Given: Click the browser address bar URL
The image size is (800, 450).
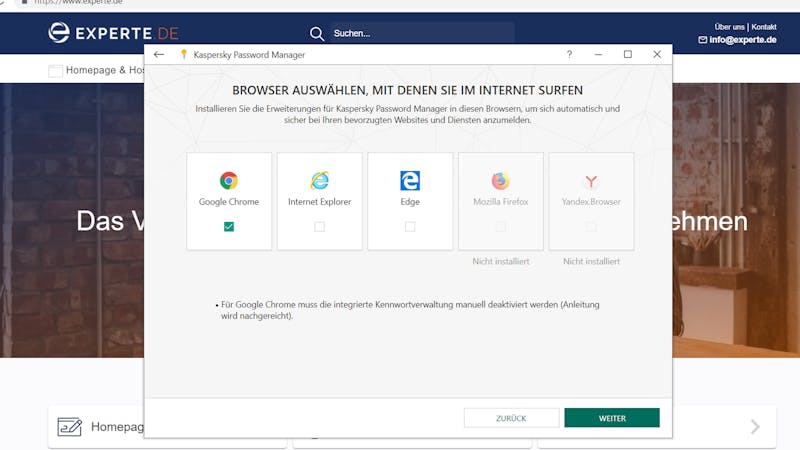Looking at the screenshot, I should click(79, 3).
